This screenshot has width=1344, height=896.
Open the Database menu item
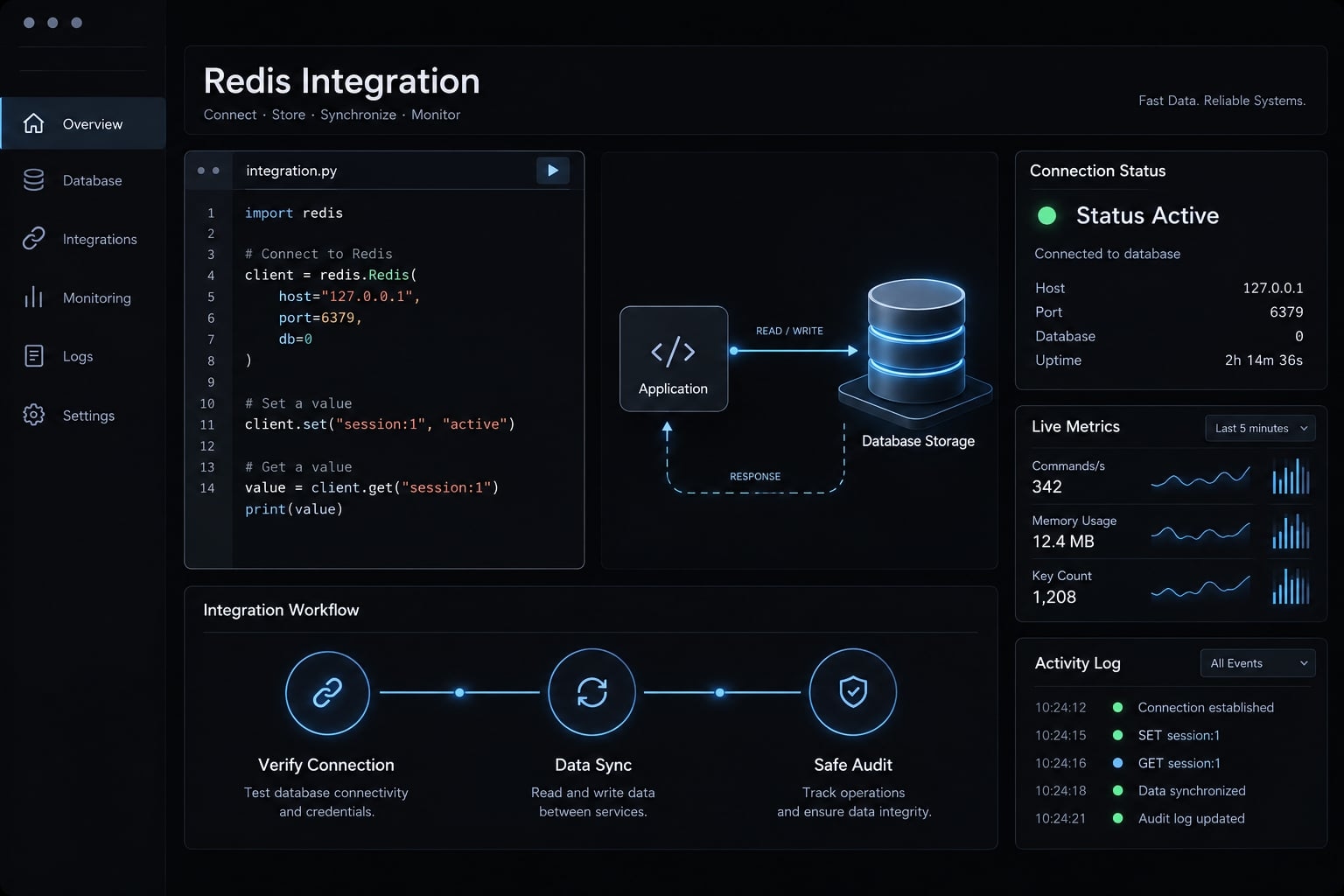pyautogui.click(x=83, y=180)
